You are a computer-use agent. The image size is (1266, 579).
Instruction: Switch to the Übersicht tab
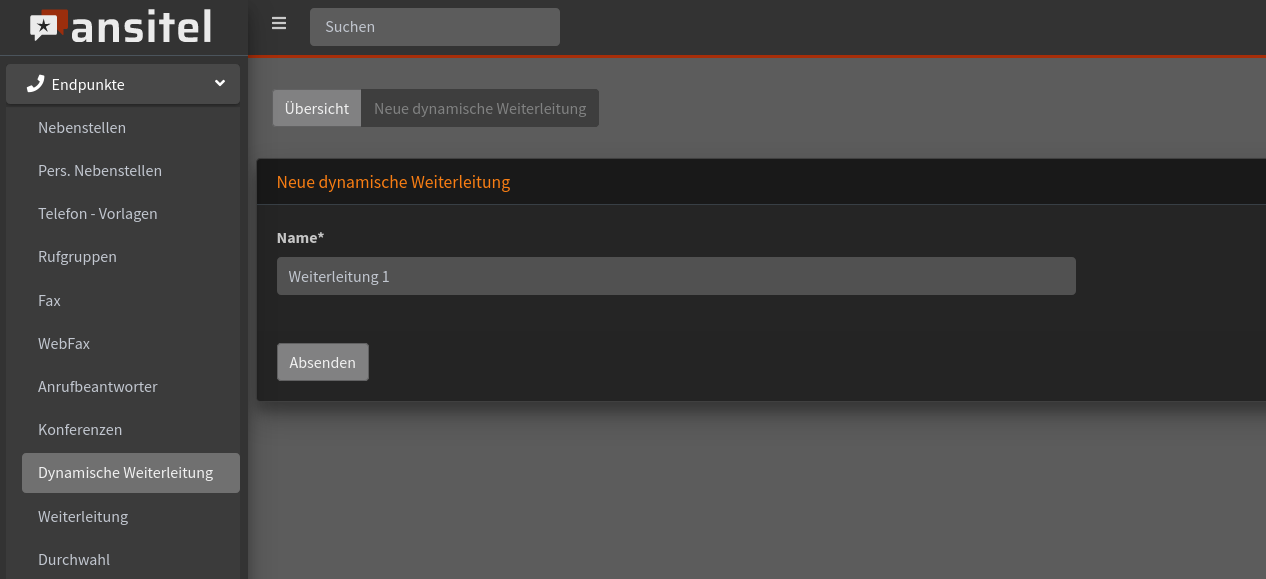pyautogui.click(x=316, y=107)
